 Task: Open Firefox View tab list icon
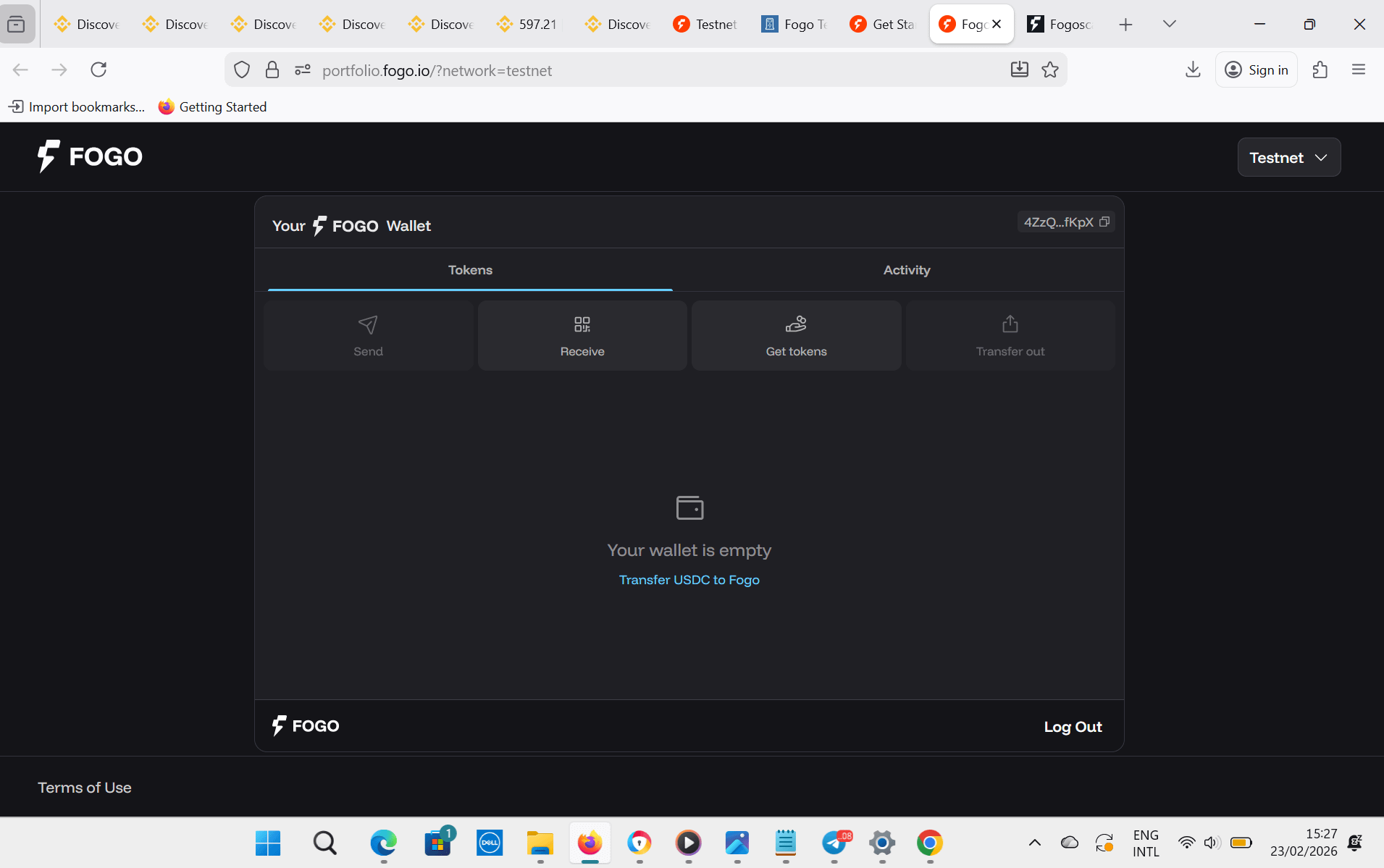click(x=16, y=25)
